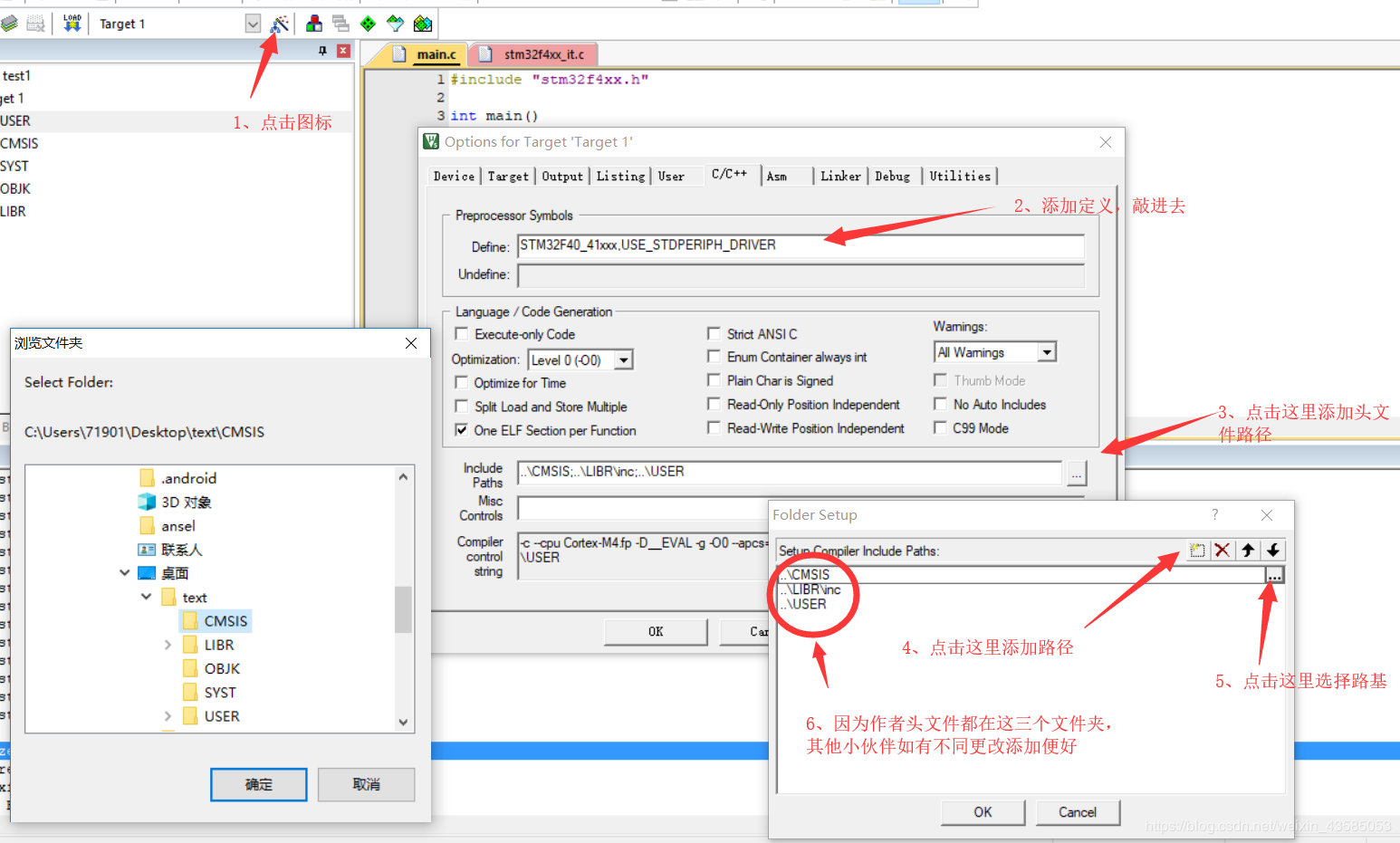Open the Pack Installer toolbar icon

click(423, 24)
